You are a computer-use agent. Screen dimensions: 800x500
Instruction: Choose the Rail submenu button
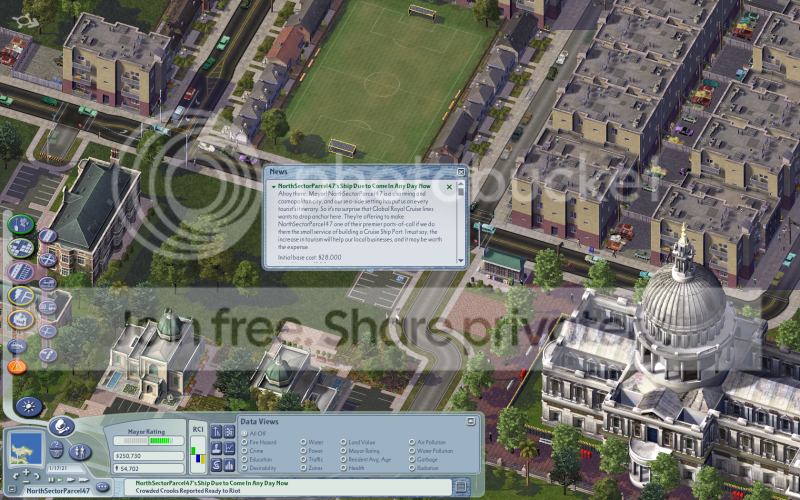click(47, 283)
